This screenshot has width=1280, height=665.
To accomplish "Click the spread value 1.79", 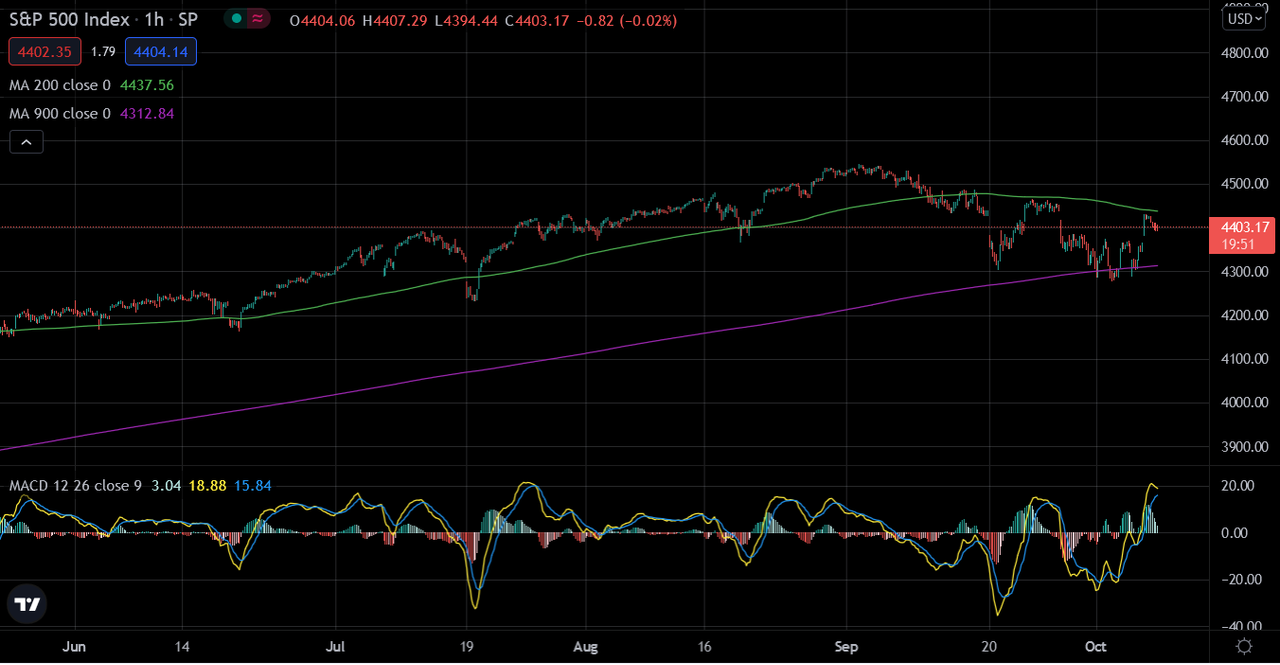I will click(104, 51).
